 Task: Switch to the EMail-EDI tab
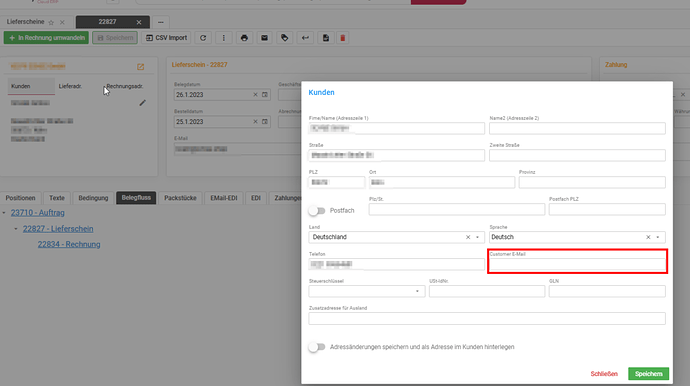point(224,198)
